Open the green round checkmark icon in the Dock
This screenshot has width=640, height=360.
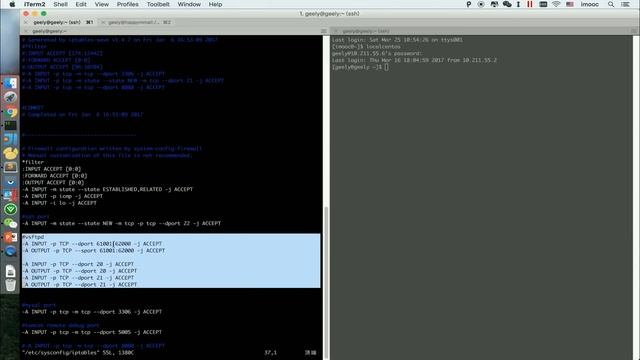click(x=11, y=209)
